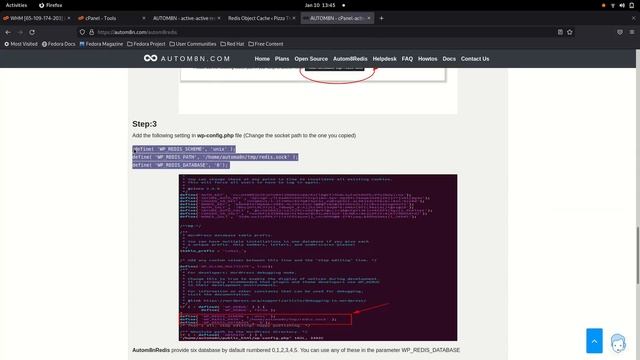Expand Free Content bookmark folder
The image size is (640, 360).
pyautogui.click(x=266, y=44)
